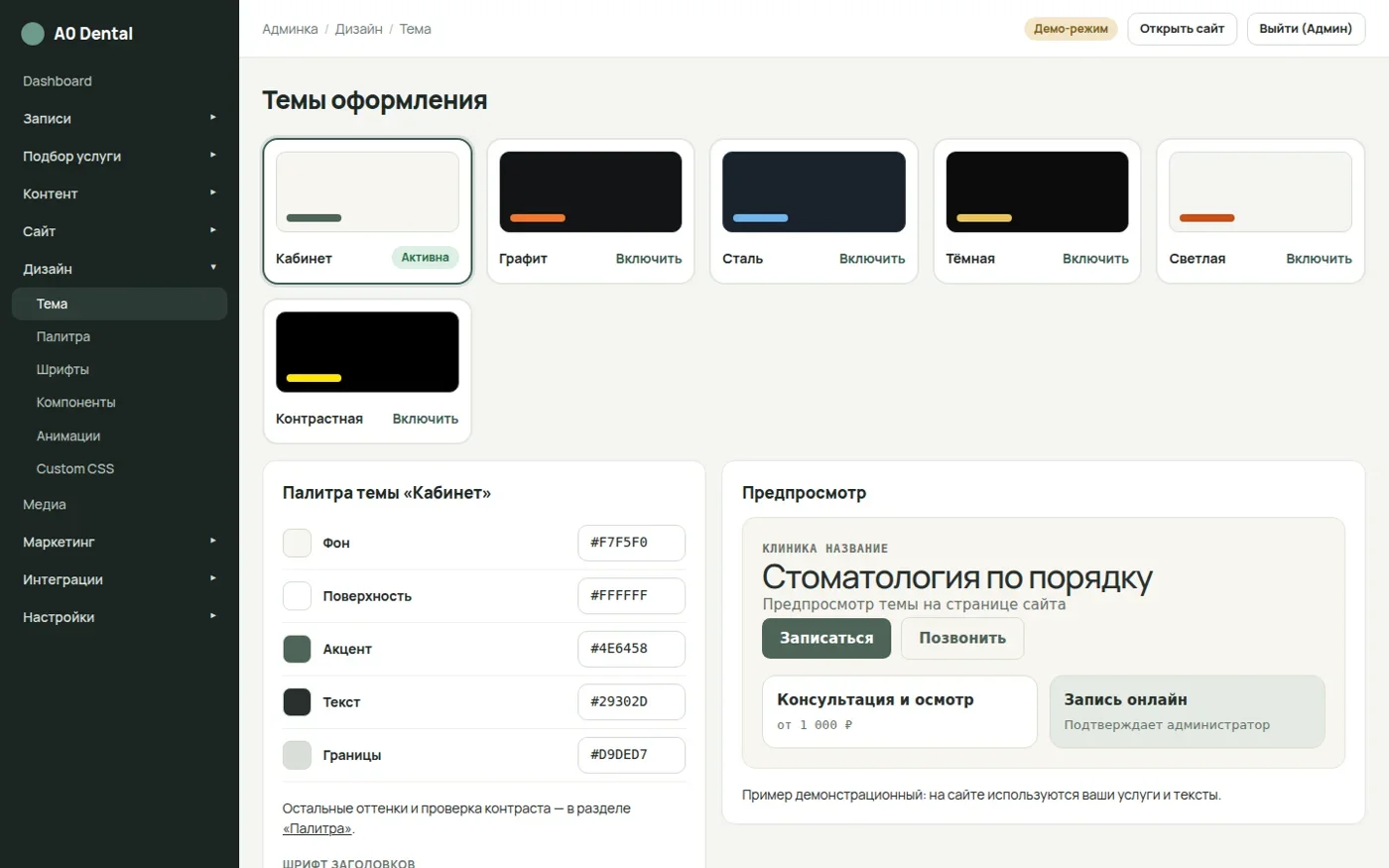Expand the Настройки sidebar section
This screenshot has width=1389, height=868.
coord(119,617)
